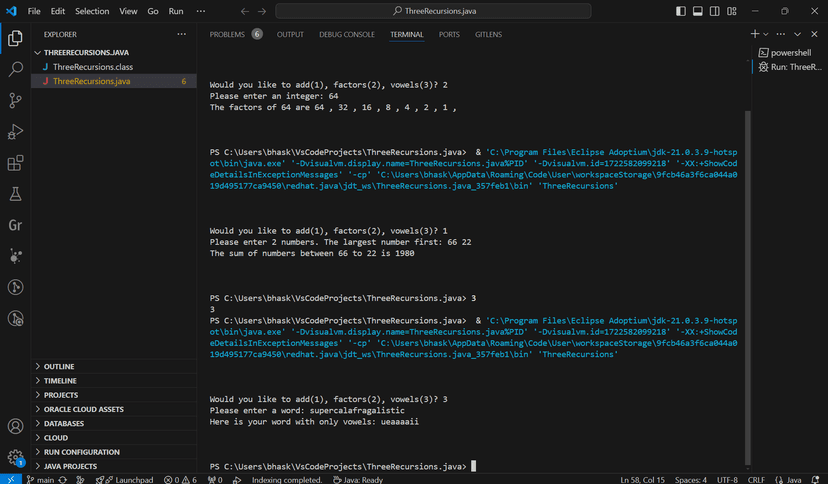Screen dimensions: 828x484
Task: Expand the DATABASES section
Action: 114,423
